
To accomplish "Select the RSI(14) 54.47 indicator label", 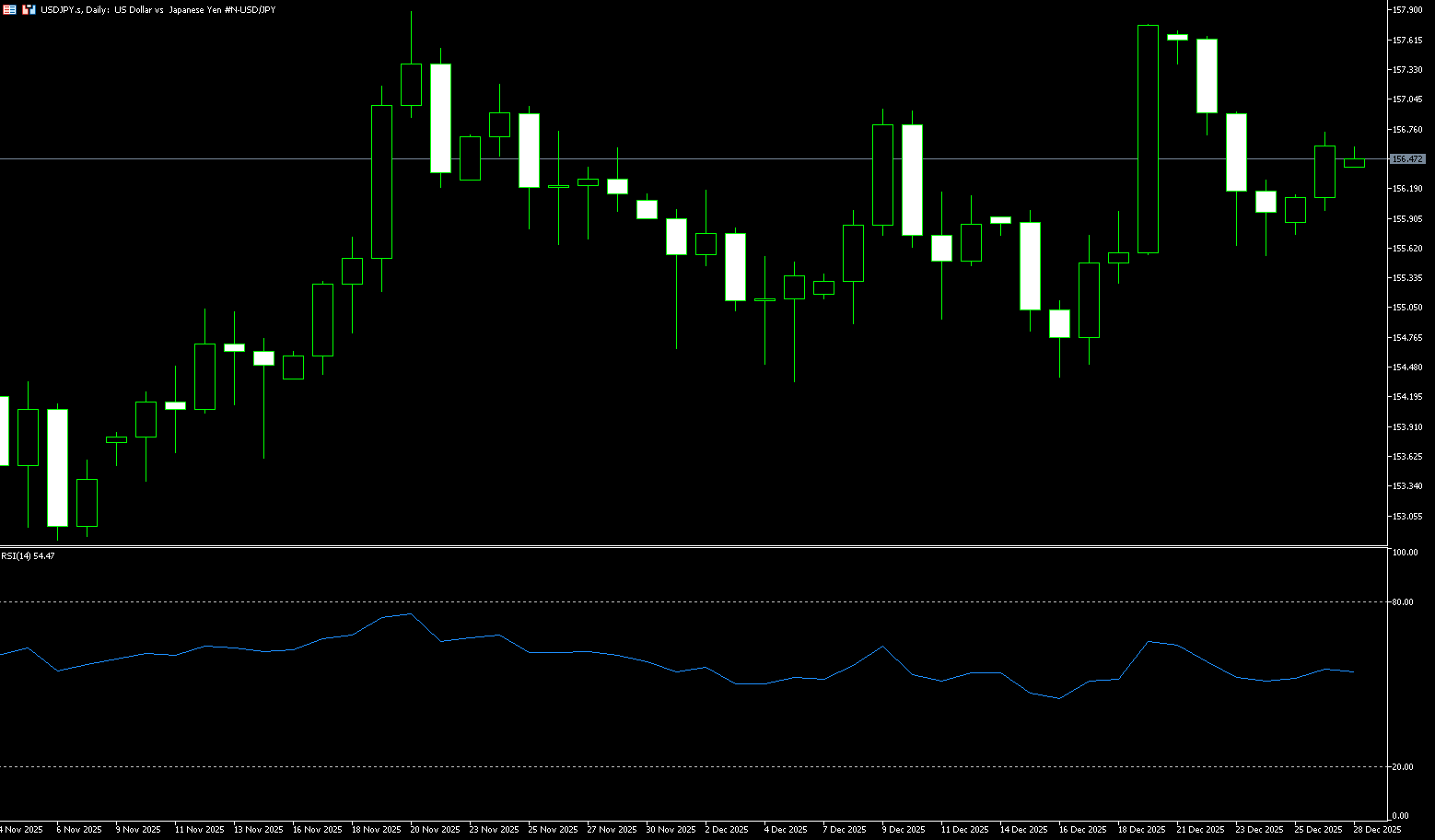I will (28, 556).
